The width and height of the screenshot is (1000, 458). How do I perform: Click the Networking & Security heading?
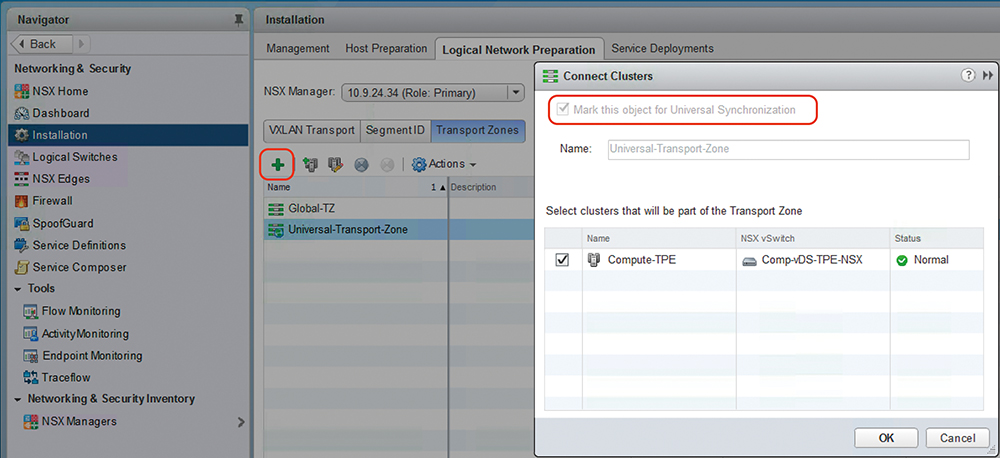click(x=73, y=68)
